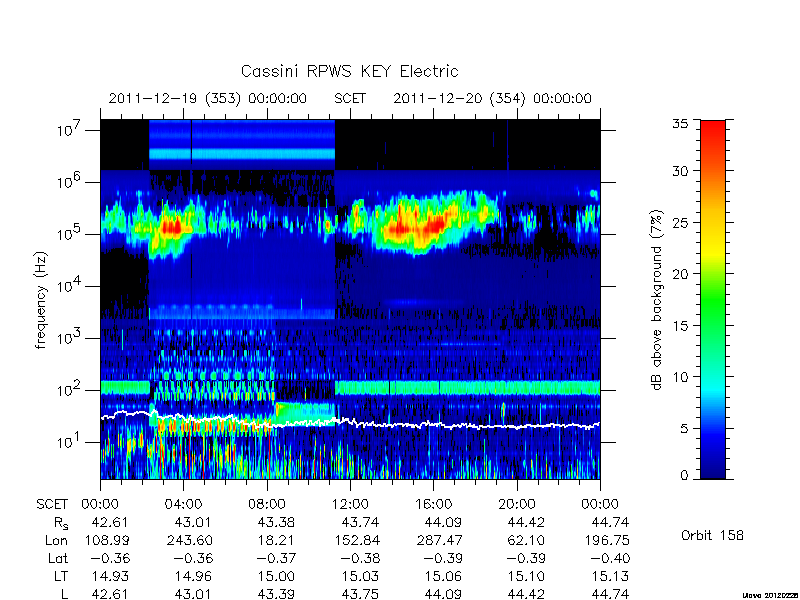
Task: Click the longitude value 152.84
Action: coord(357,540)
